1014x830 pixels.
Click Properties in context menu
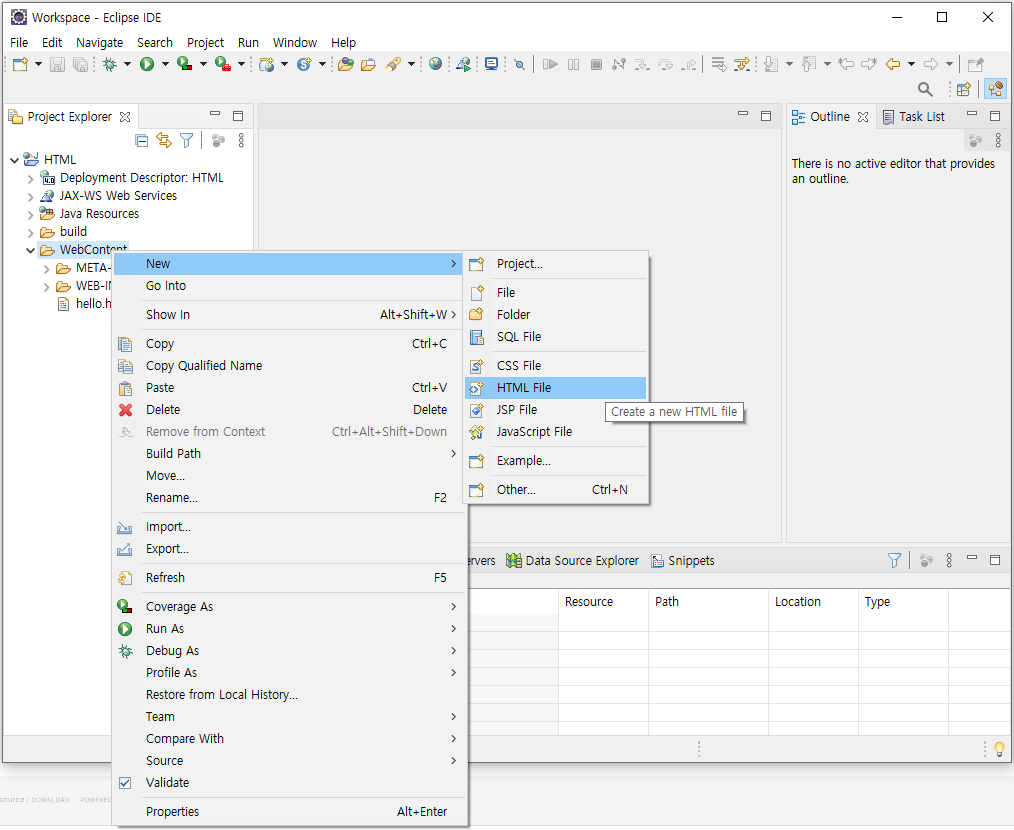(290, 812)
